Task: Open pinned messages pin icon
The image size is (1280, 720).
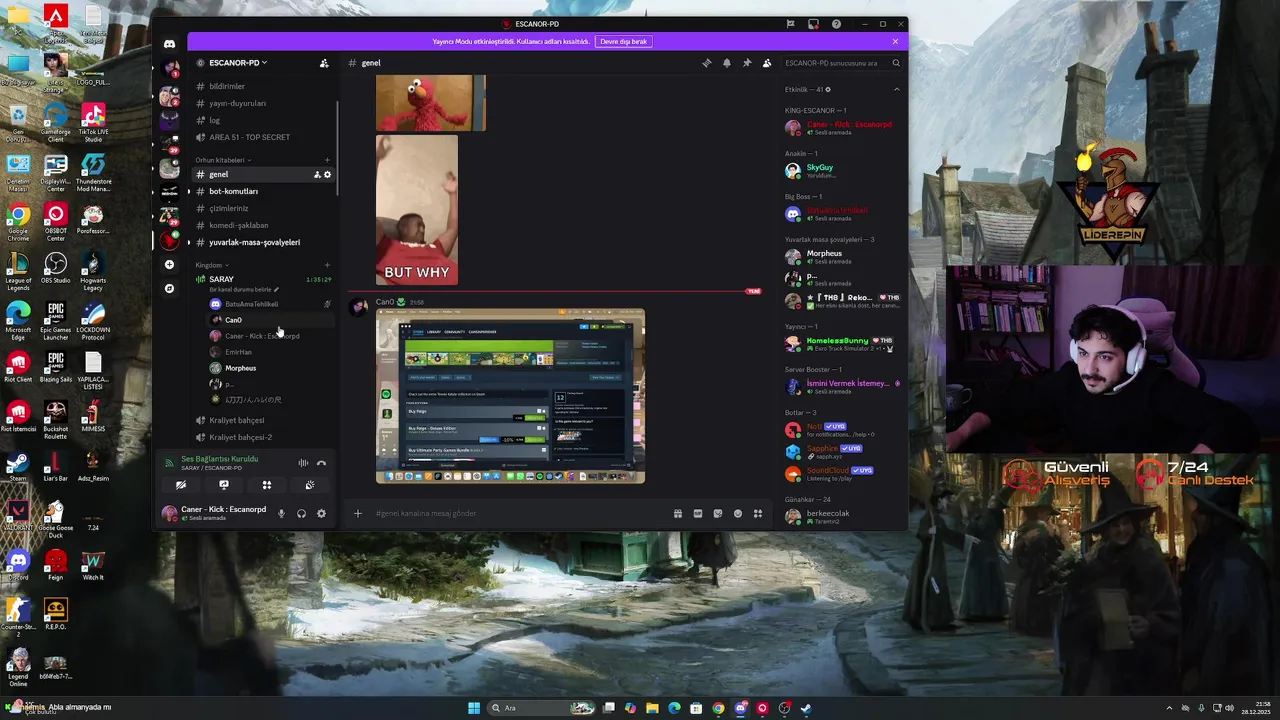Action: (x=747, y=63)
